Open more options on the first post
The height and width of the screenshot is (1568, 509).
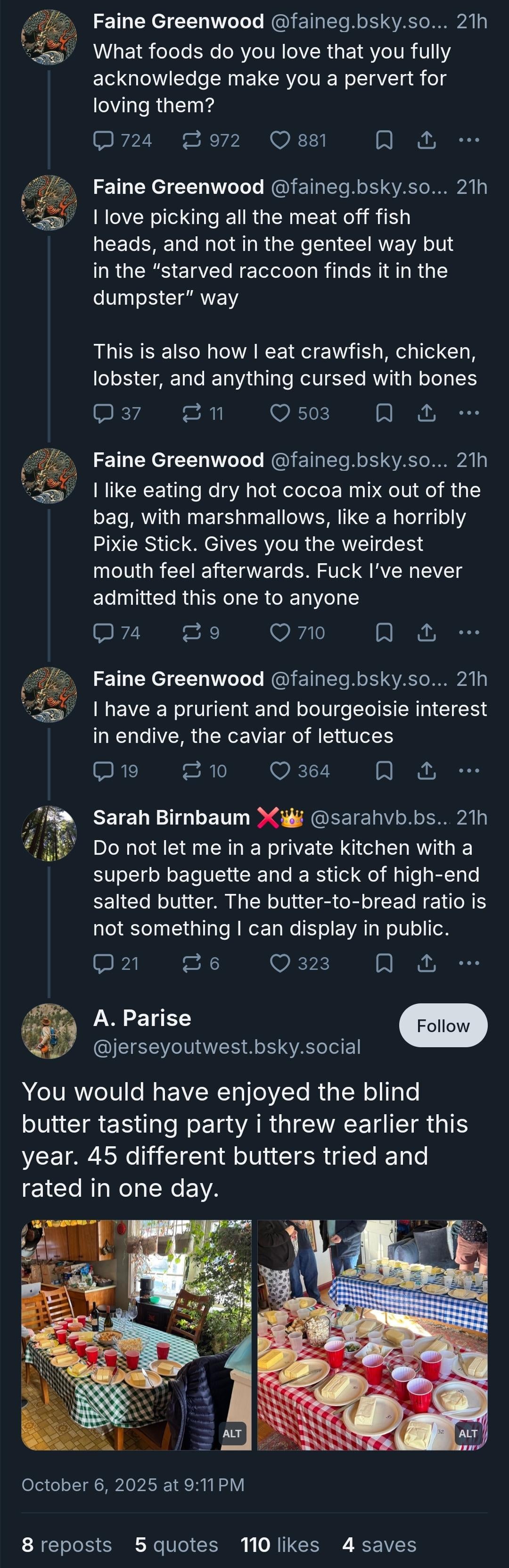[469, 141]
